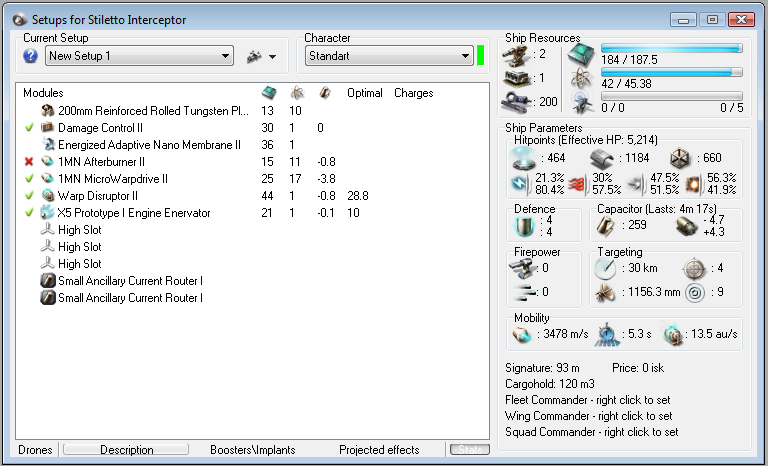Click the EM resistance icon

[520, 184]
